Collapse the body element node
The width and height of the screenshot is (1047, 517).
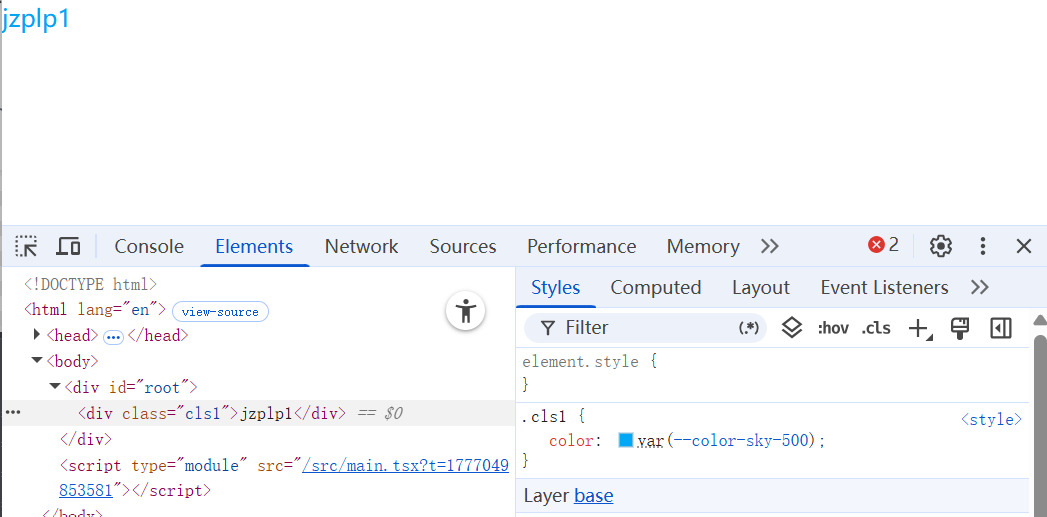[x=37, y=361]
